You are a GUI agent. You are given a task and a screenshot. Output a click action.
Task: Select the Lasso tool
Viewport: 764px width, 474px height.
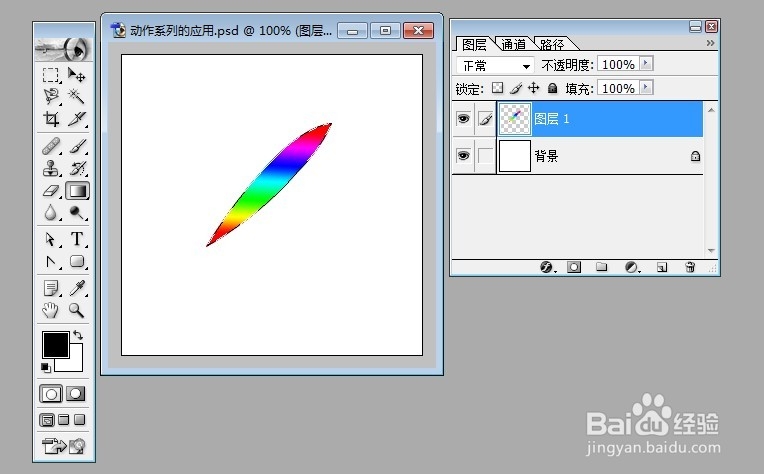[x=51, y=96]
